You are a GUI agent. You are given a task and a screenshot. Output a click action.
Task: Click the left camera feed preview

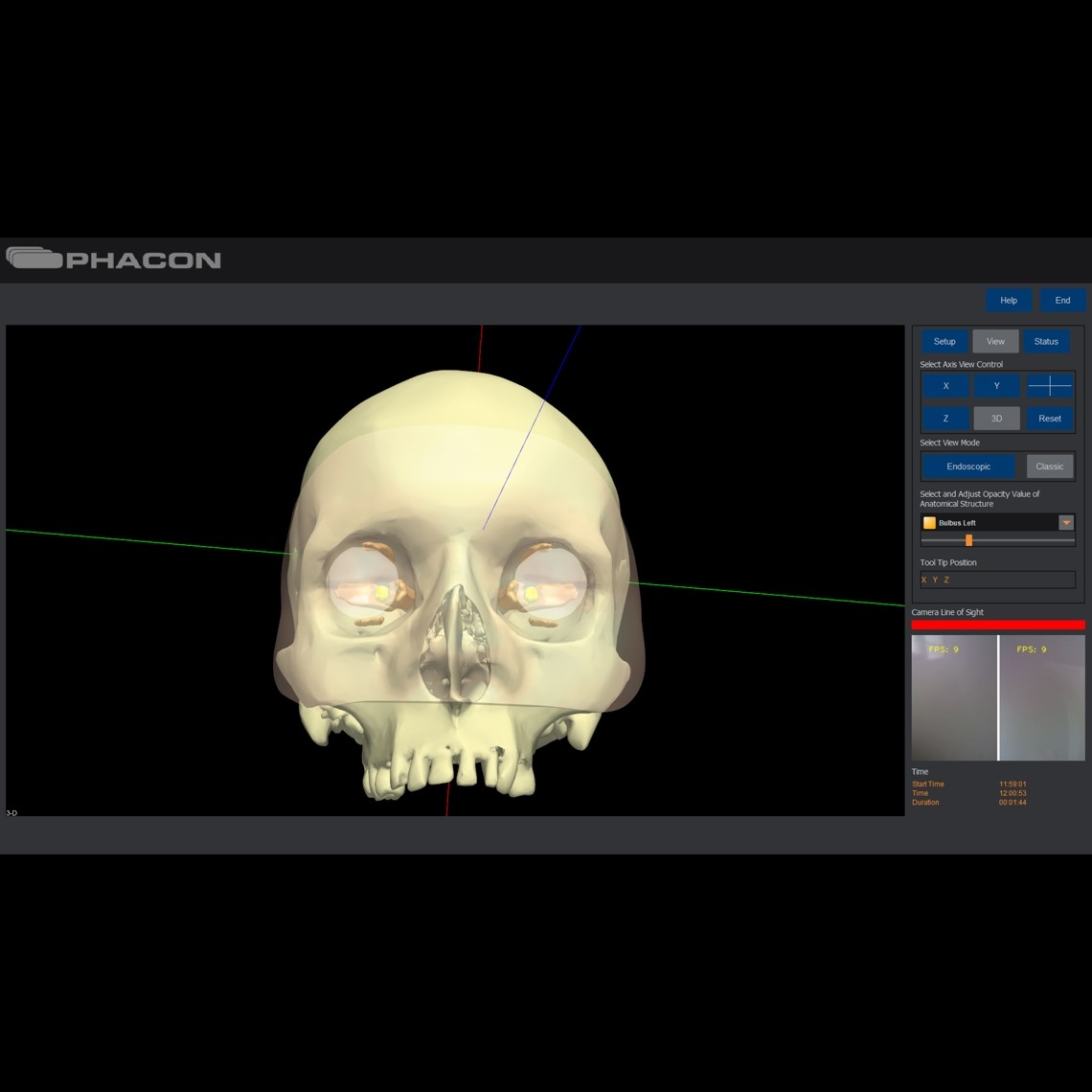pos(954,698)
